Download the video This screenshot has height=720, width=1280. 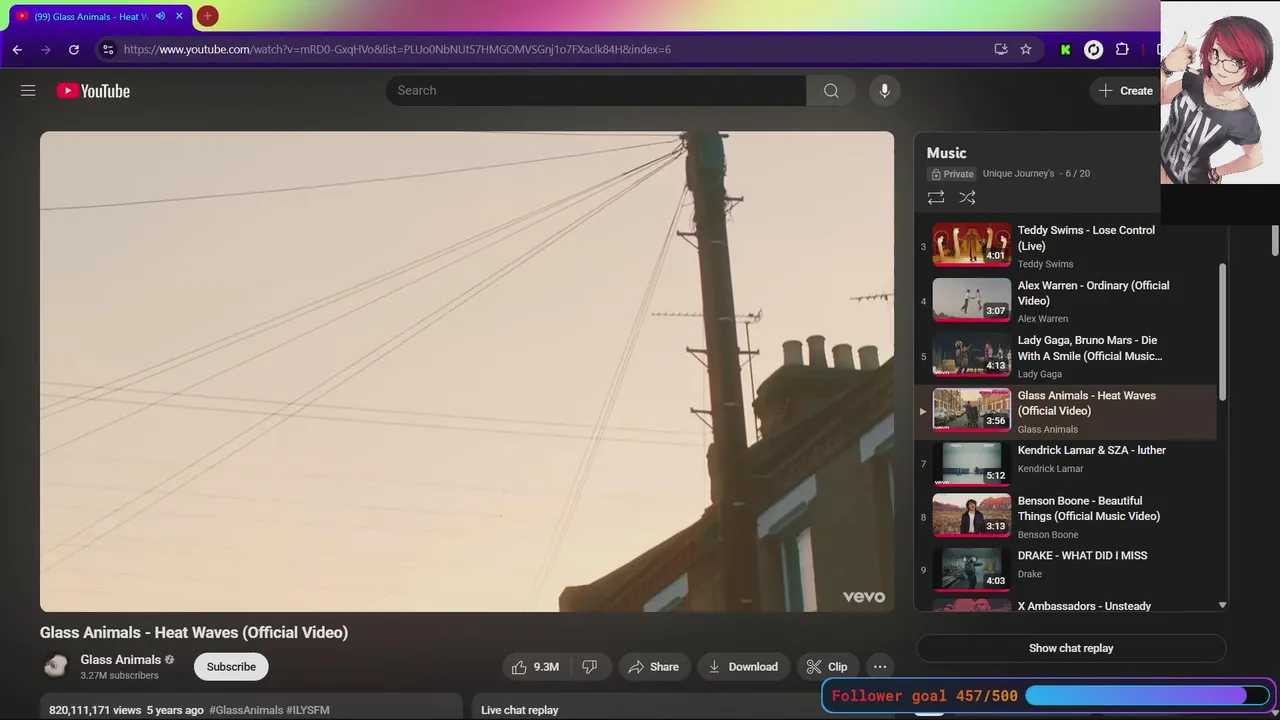743,667
